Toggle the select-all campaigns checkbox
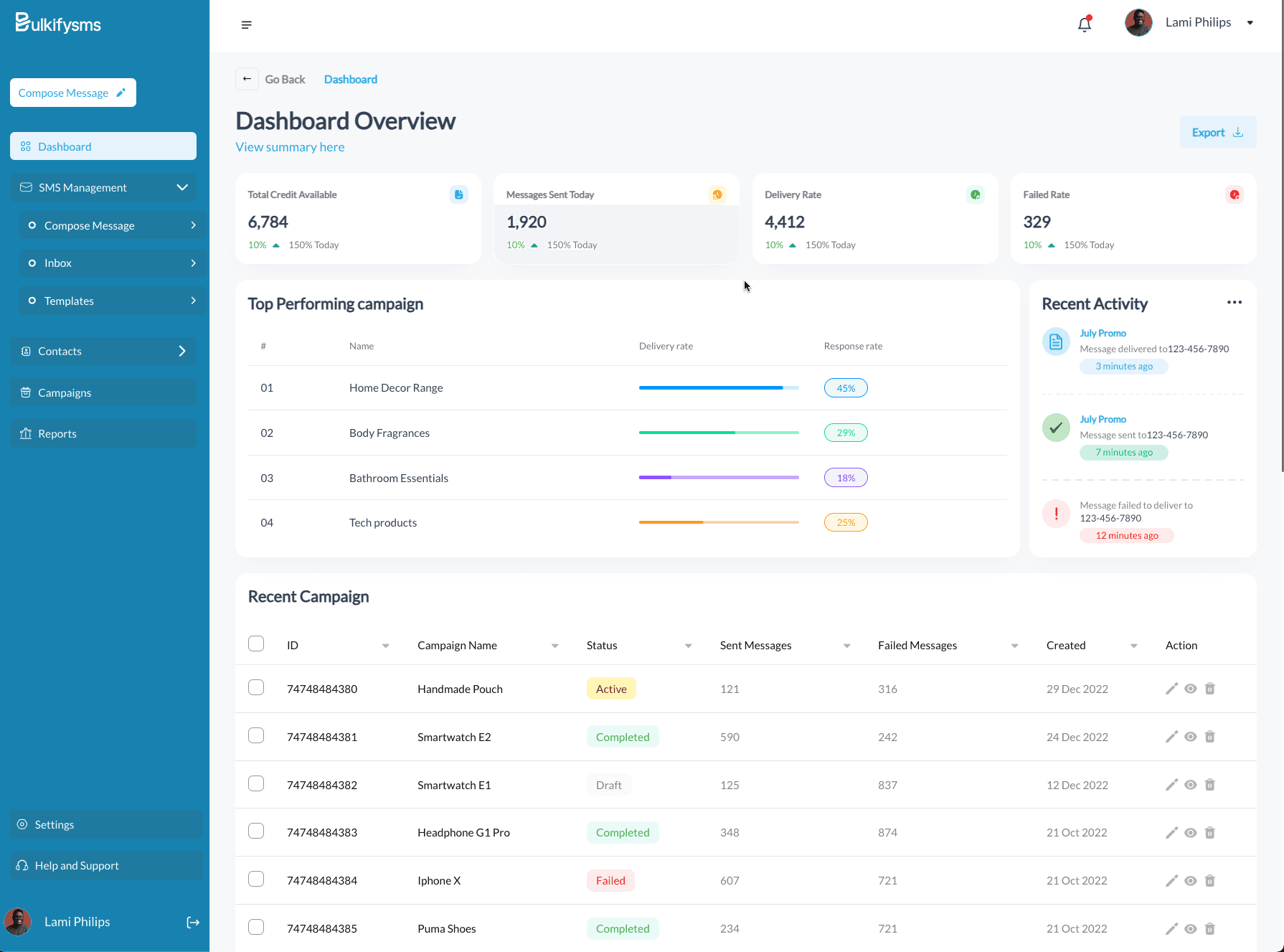The width and height of the screenshot is (1284, 952). click(256, 644)
